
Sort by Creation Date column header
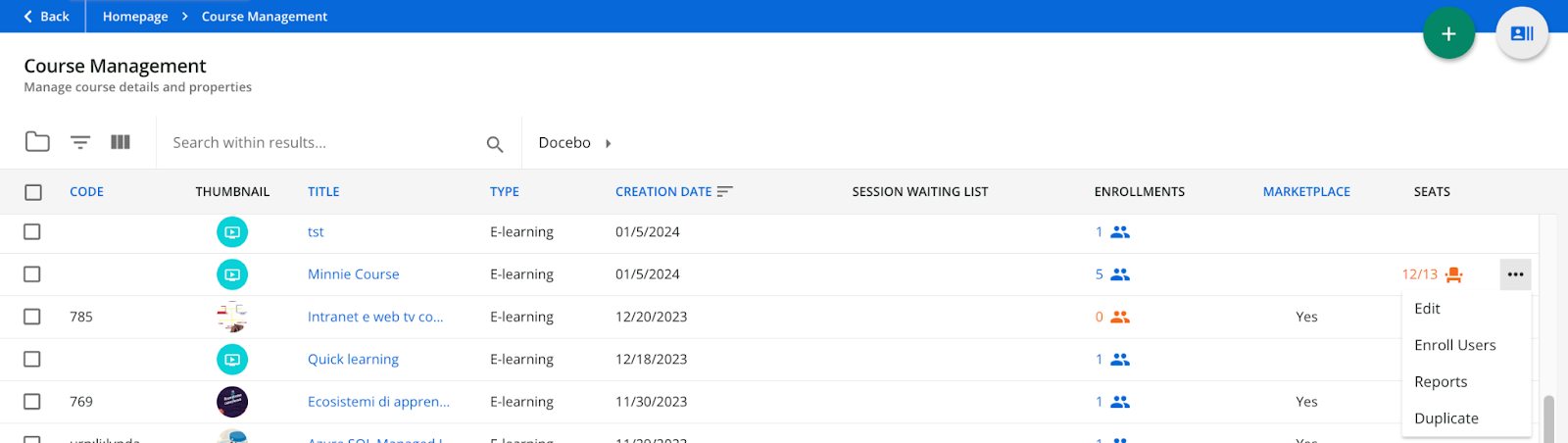click(x=663, y=192)
